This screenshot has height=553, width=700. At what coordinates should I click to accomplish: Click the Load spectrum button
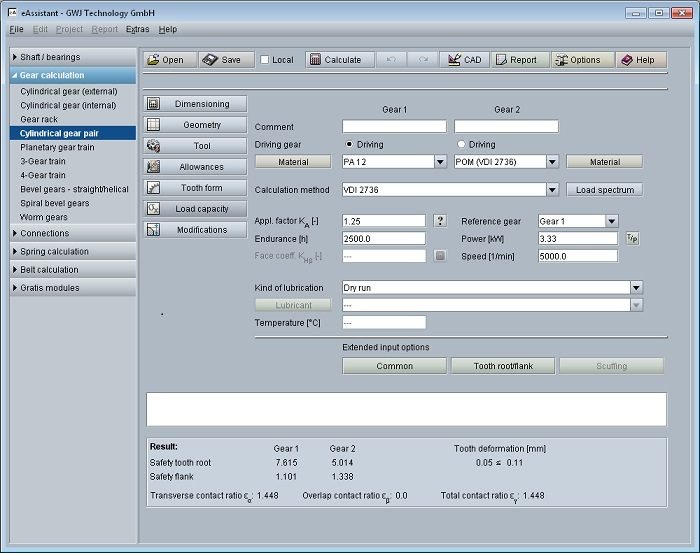click(x=604, y=190)
